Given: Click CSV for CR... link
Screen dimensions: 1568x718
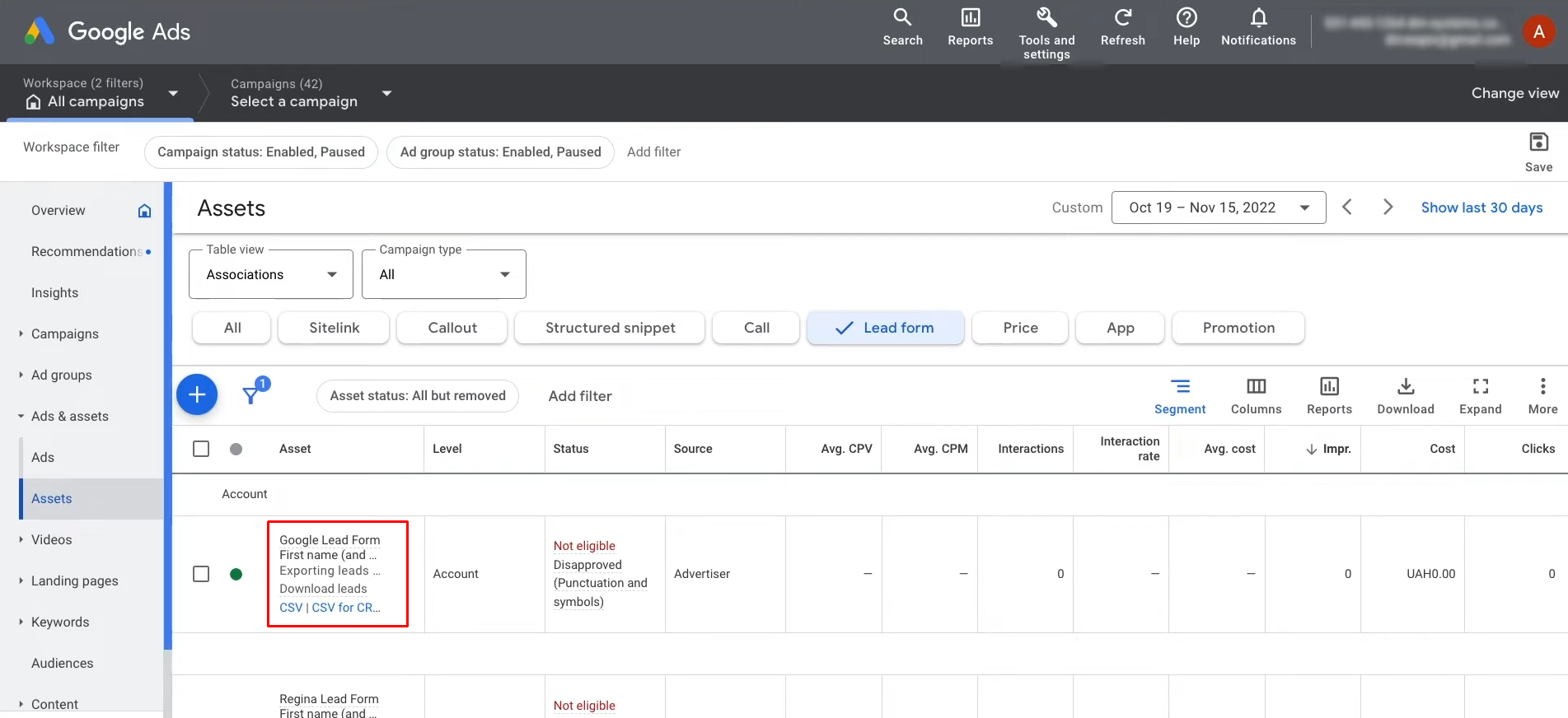Looking at the screenshot, I should coord(346,608).
